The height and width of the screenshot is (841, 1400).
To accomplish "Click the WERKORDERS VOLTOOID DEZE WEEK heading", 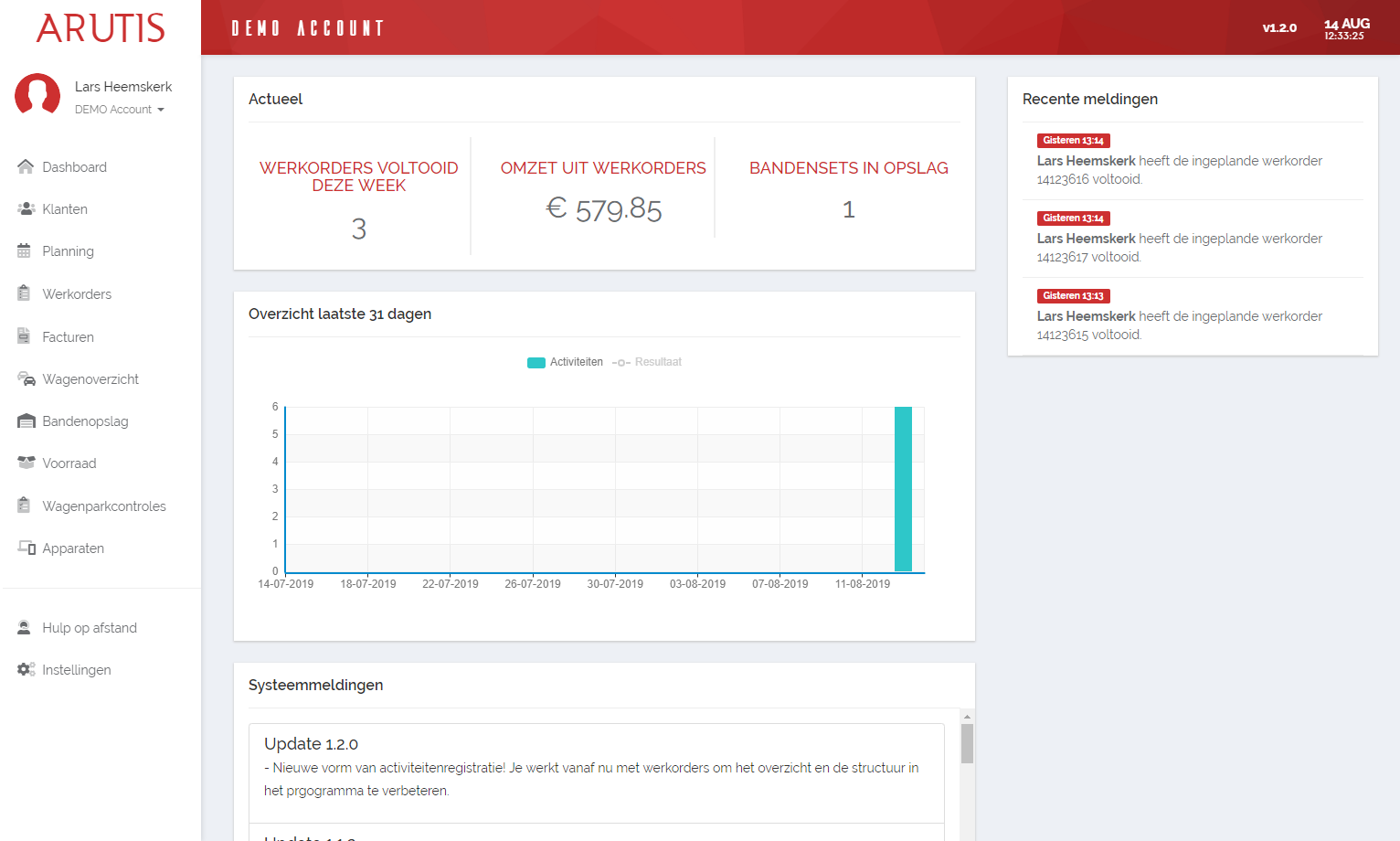I will pos(359,176).
